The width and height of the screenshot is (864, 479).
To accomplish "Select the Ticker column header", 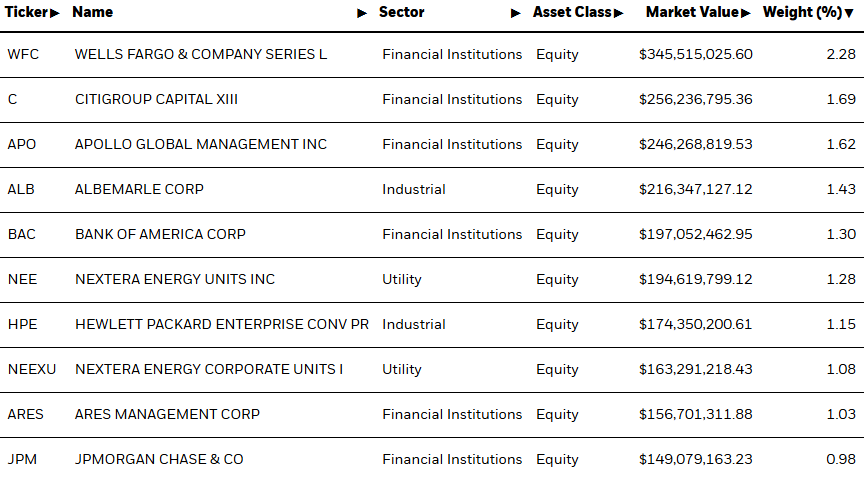I will click(27, 12).
